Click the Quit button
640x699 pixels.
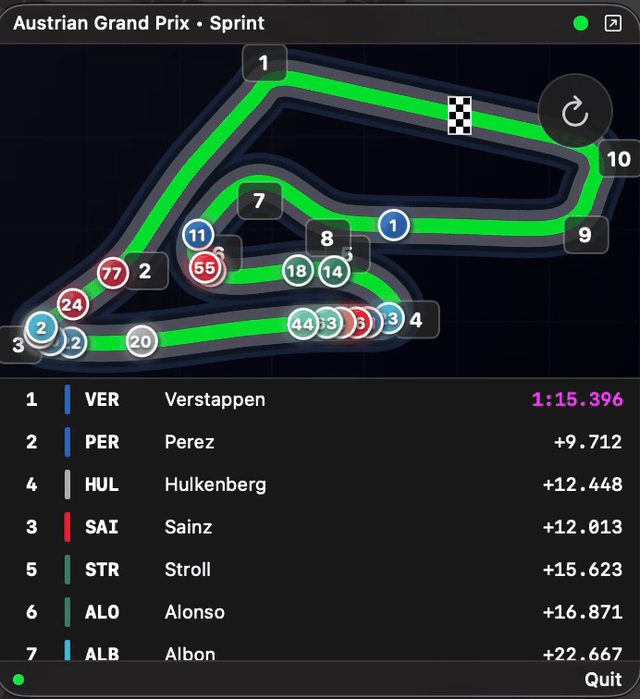603,679
